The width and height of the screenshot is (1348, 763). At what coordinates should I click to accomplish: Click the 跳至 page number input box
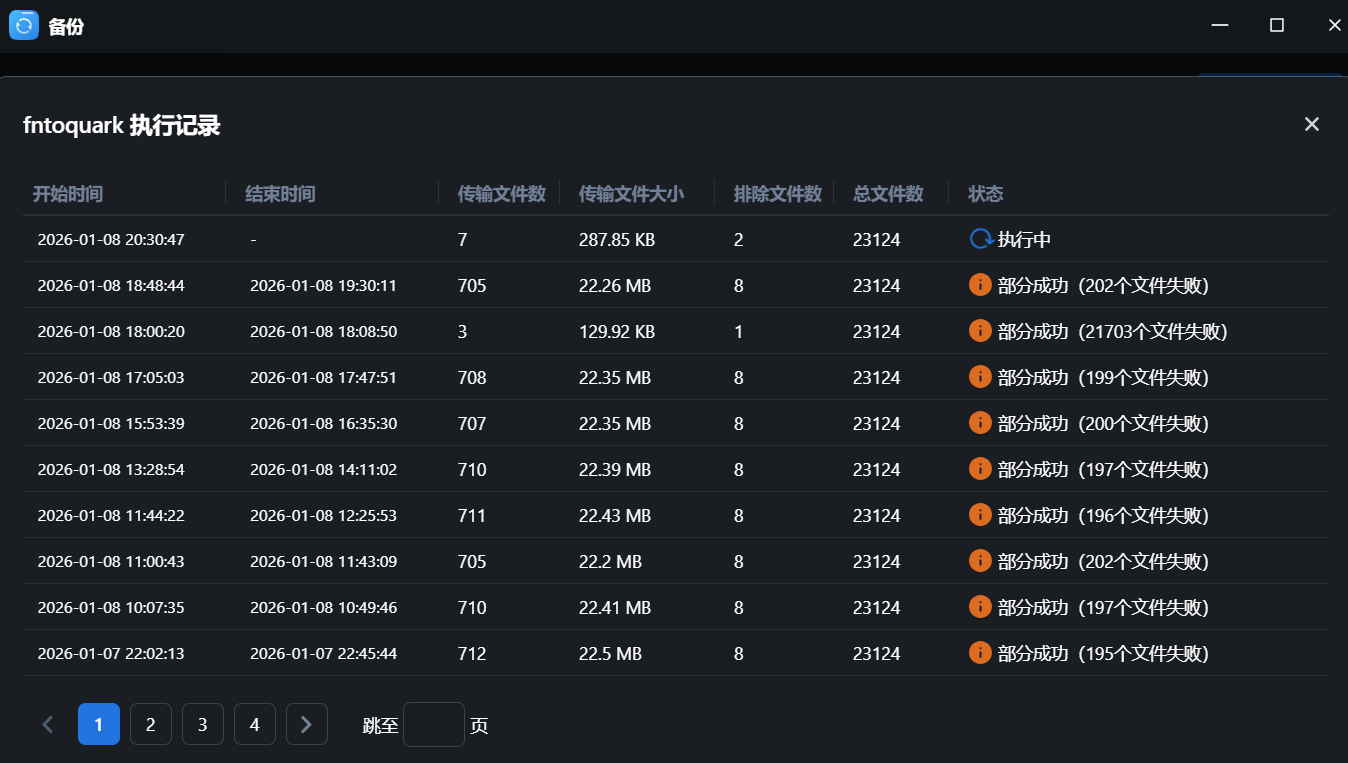433,724
